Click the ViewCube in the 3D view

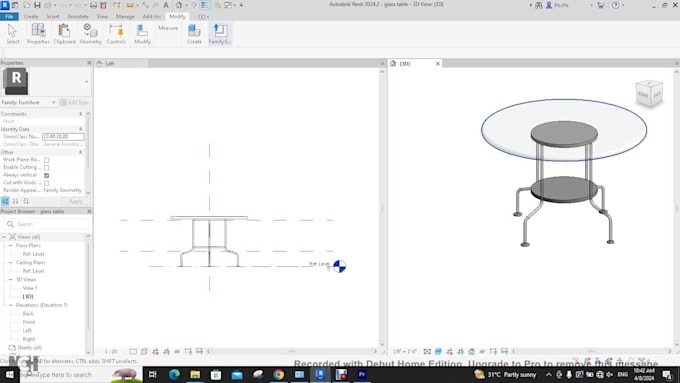pos(649,93)
